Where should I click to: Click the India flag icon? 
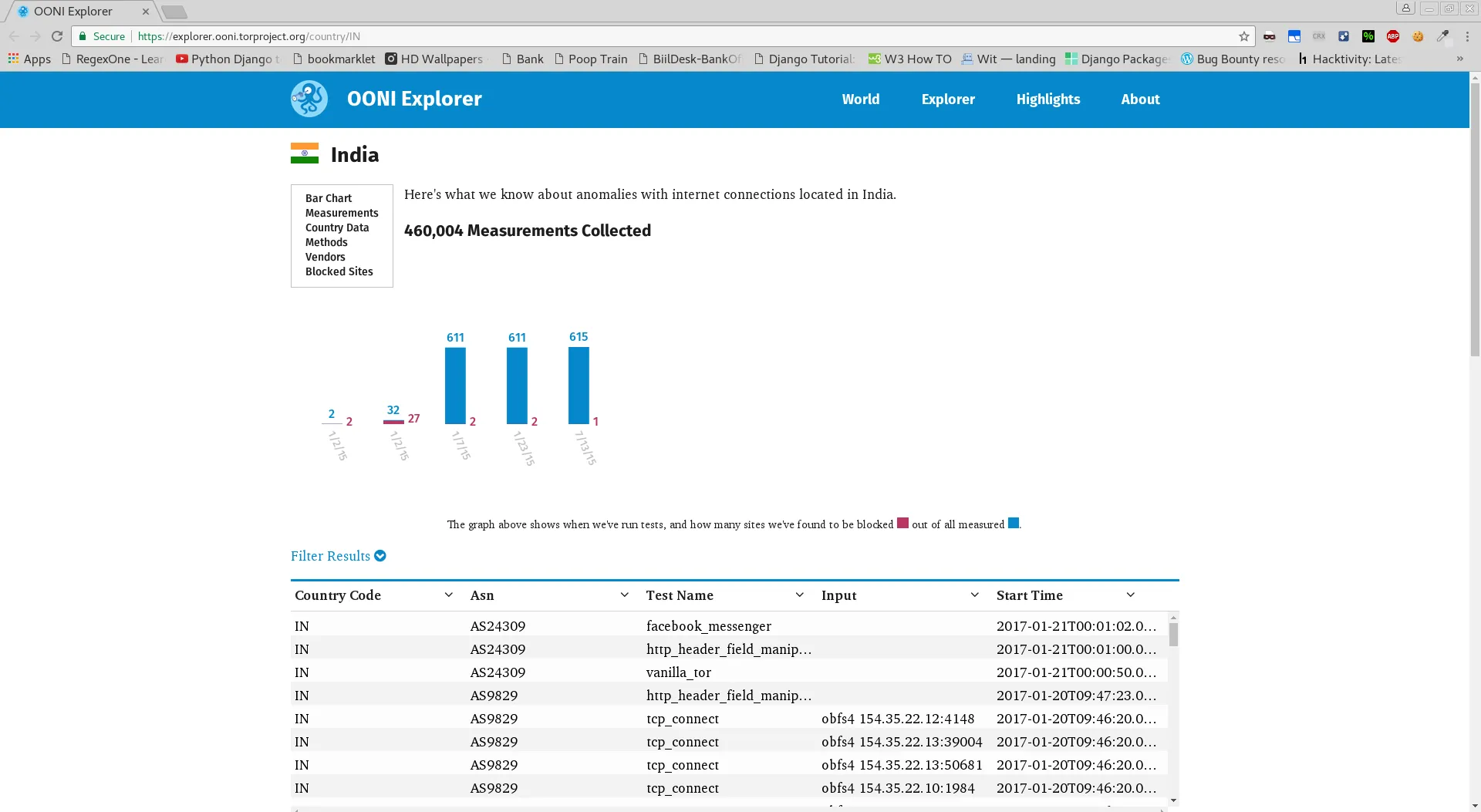tap(305, 153)
